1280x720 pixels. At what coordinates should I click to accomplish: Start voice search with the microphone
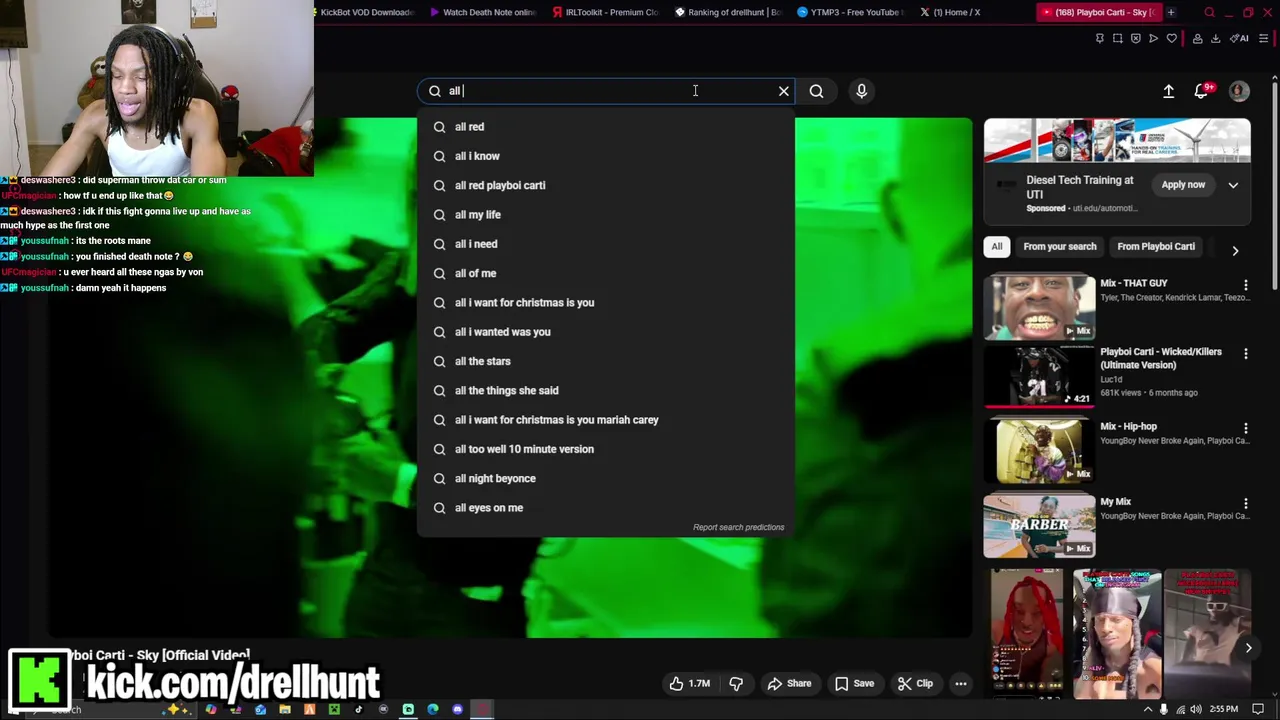pos(861,91)
